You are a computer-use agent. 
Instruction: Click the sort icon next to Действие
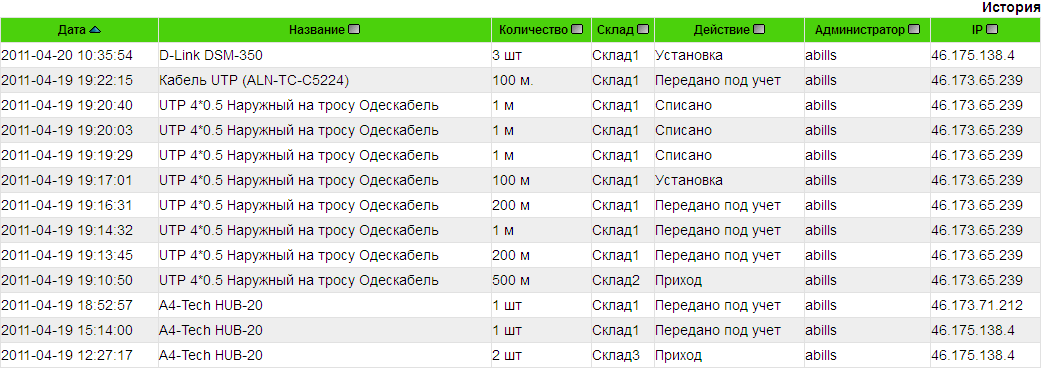coord(759,30)
